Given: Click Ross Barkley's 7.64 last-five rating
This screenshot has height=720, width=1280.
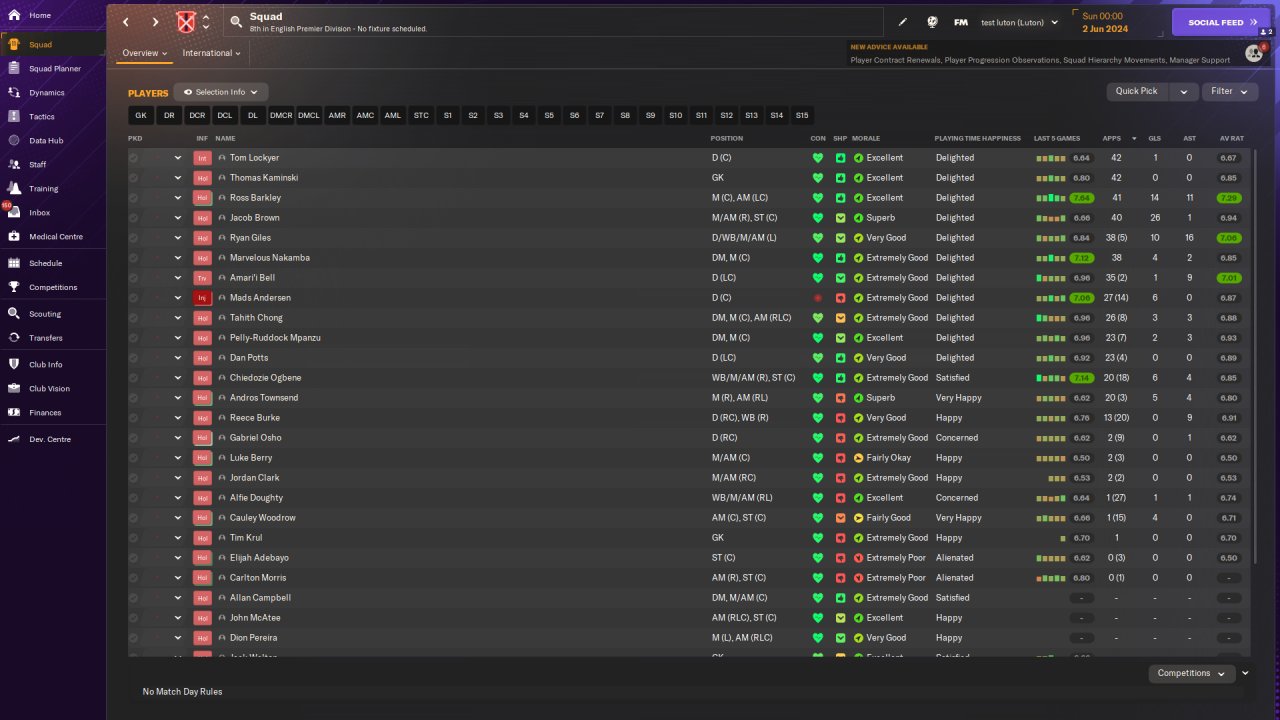Looking at the screenshot, I should [1082, 198].
